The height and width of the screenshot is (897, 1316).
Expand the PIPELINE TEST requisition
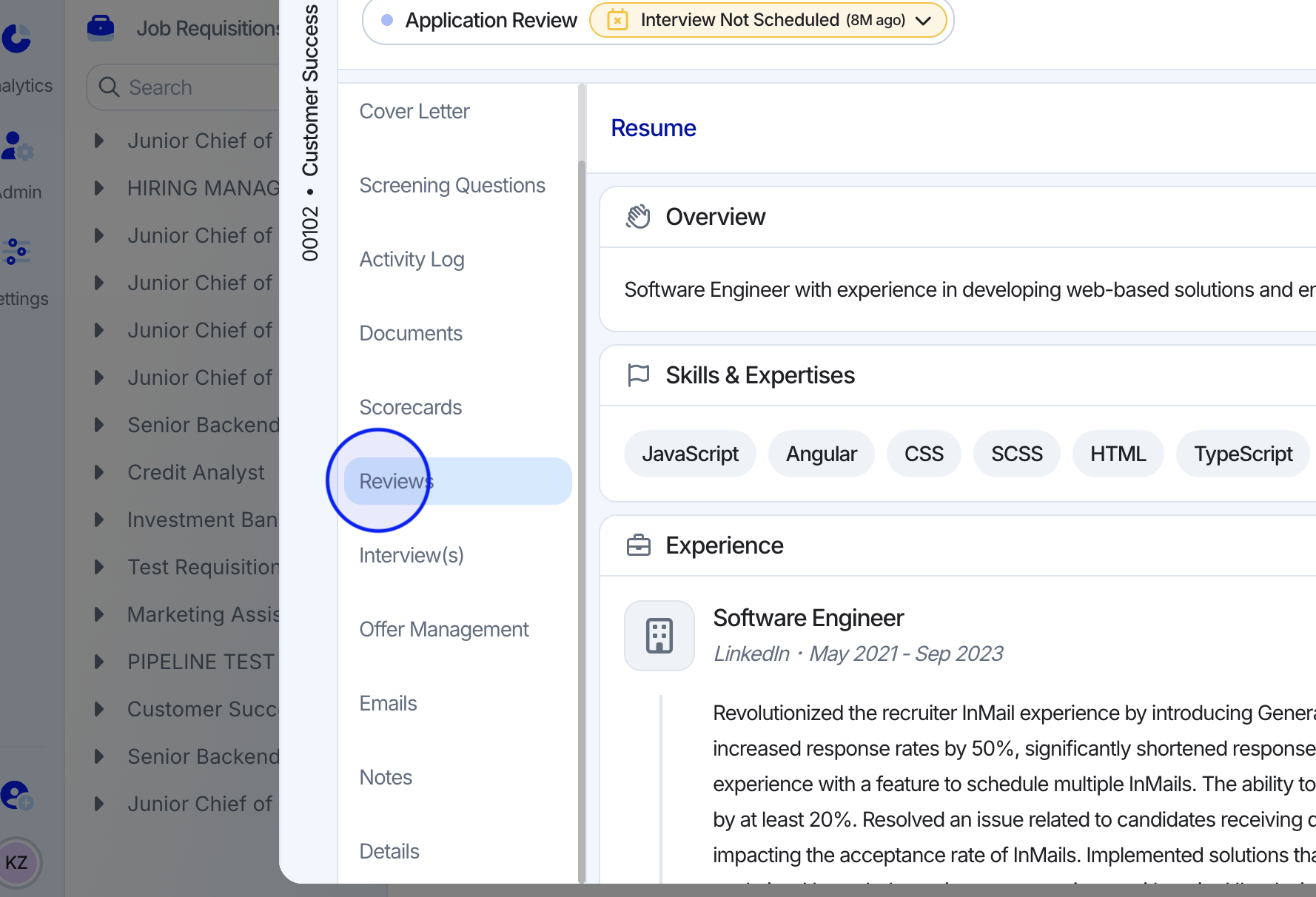(x=99, y=662)
